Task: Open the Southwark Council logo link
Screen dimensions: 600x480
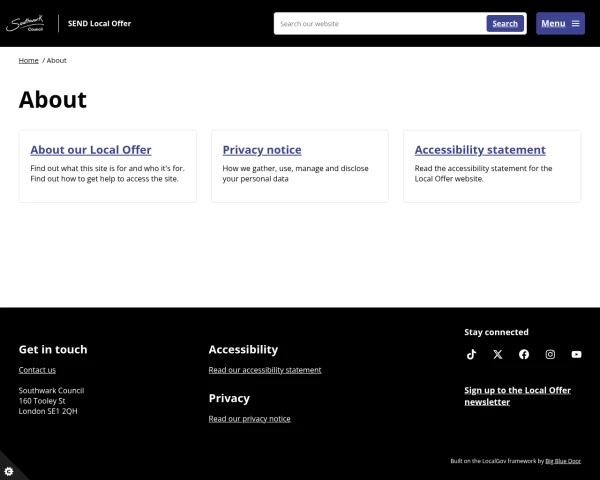Action: click(x=25, y=23)
